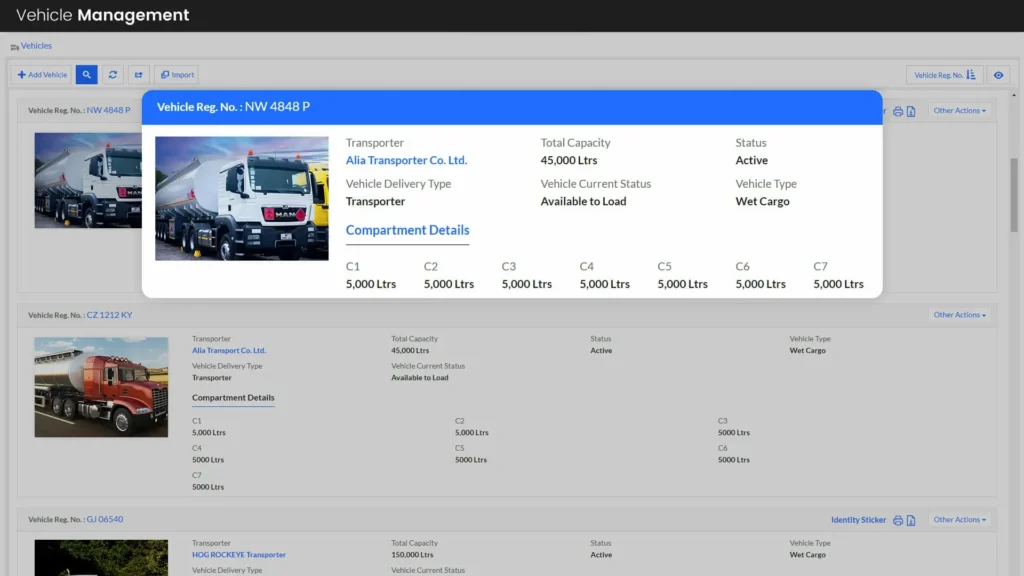Print identity sticker for vehicle NW 4848 P
The image size is (1024, 576).
point(898,112)
